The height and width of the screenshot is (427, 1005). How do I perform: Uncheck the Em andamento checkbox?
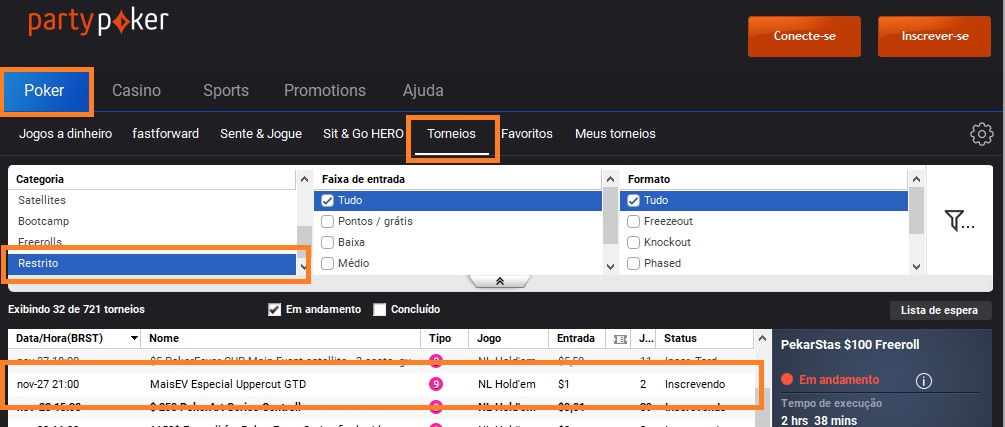pos(274,310)
